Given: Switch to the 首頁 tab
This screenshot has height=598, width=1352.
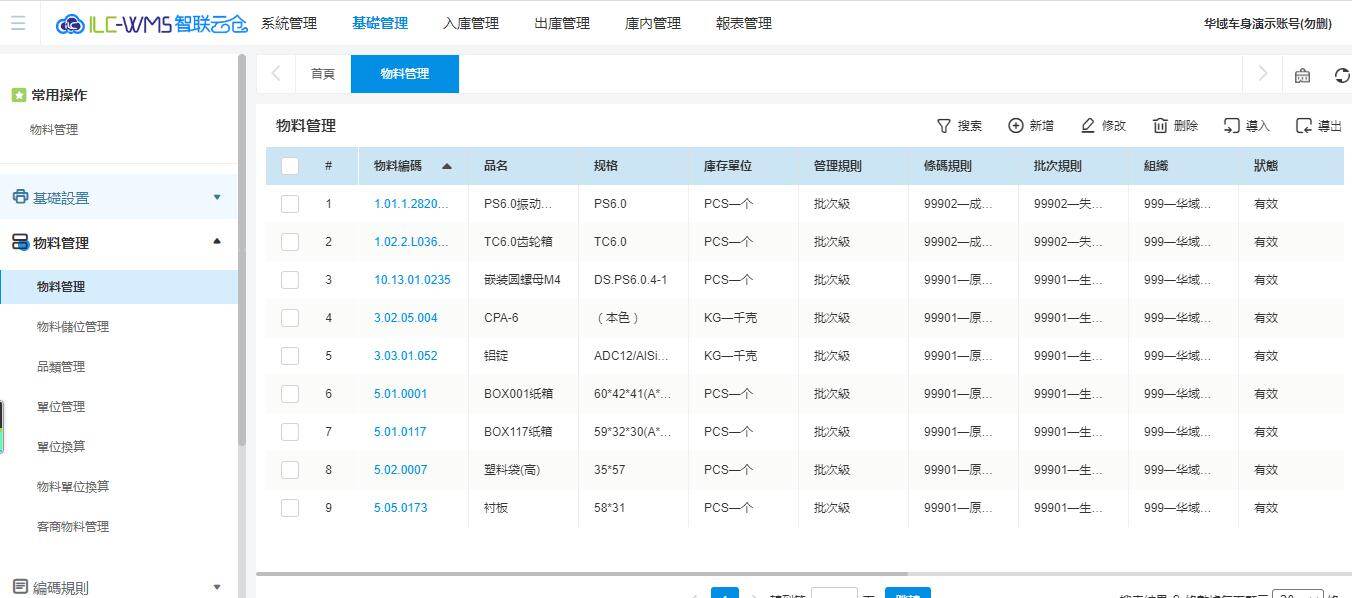Looking at the screenshot, I should [x=322, y=74].
